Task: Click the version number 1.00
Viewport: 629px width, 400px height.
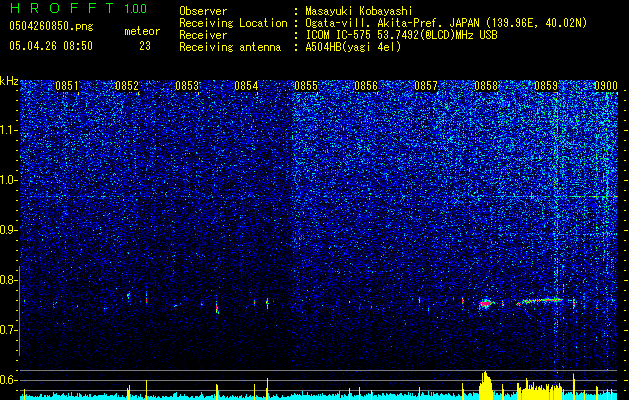Action: coord(136,8)
